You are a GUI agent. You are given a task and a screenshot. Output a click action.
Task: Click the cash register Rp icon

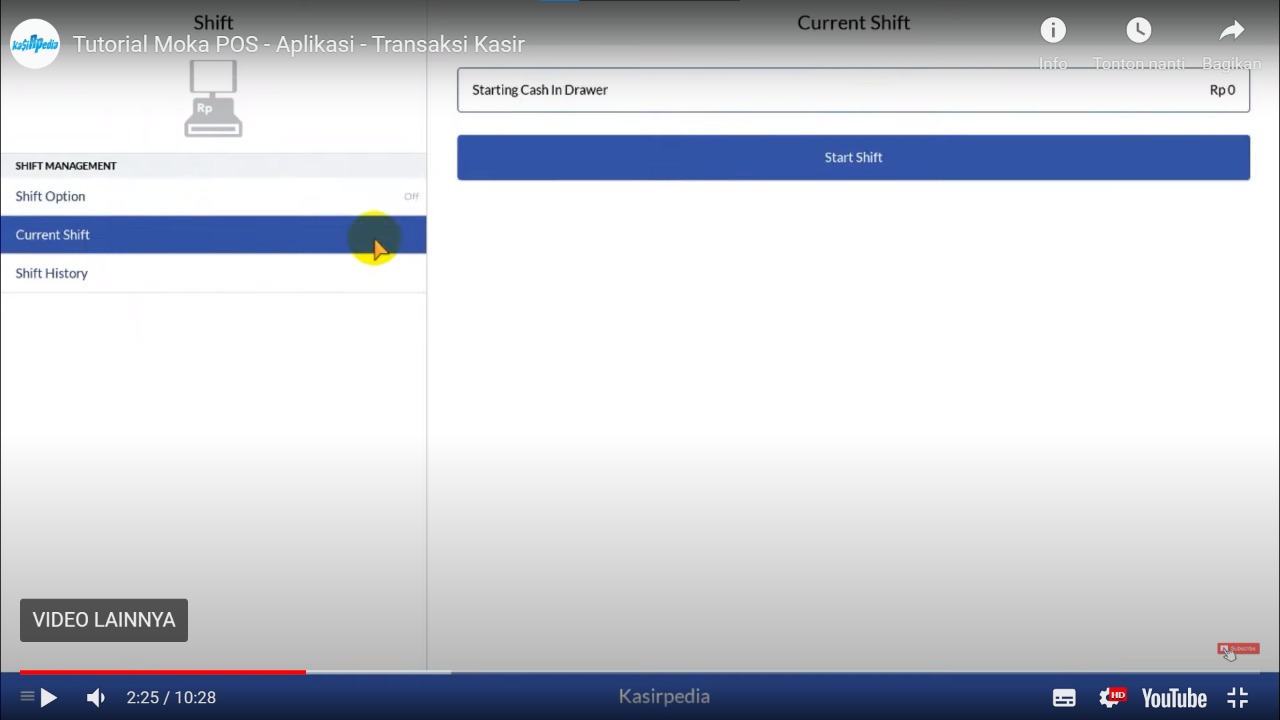213,98
